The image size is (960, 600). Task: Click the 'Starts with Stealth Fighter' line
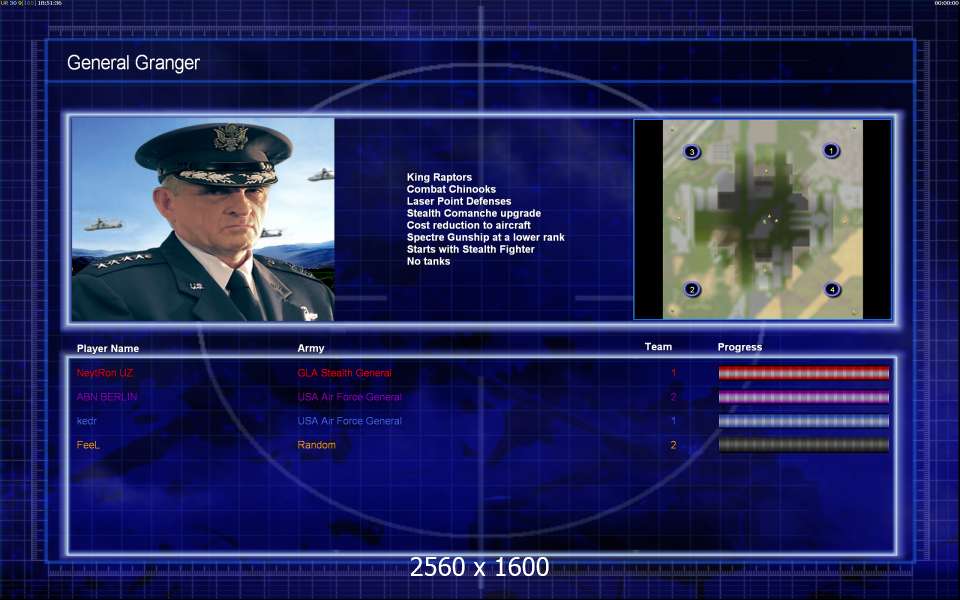470,249
